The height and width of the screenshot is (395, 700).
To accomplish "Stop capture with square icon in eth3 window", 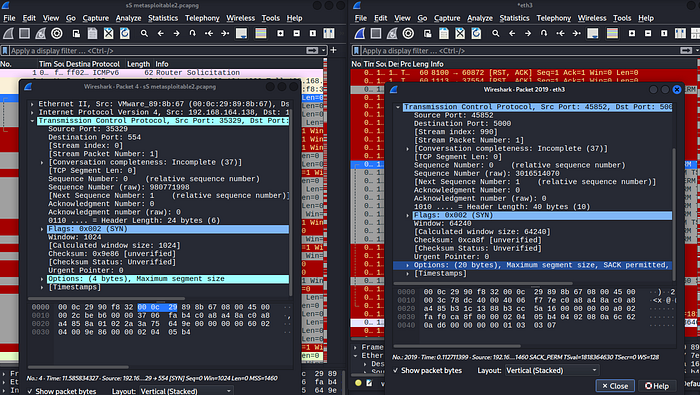I will click(376, 33).
